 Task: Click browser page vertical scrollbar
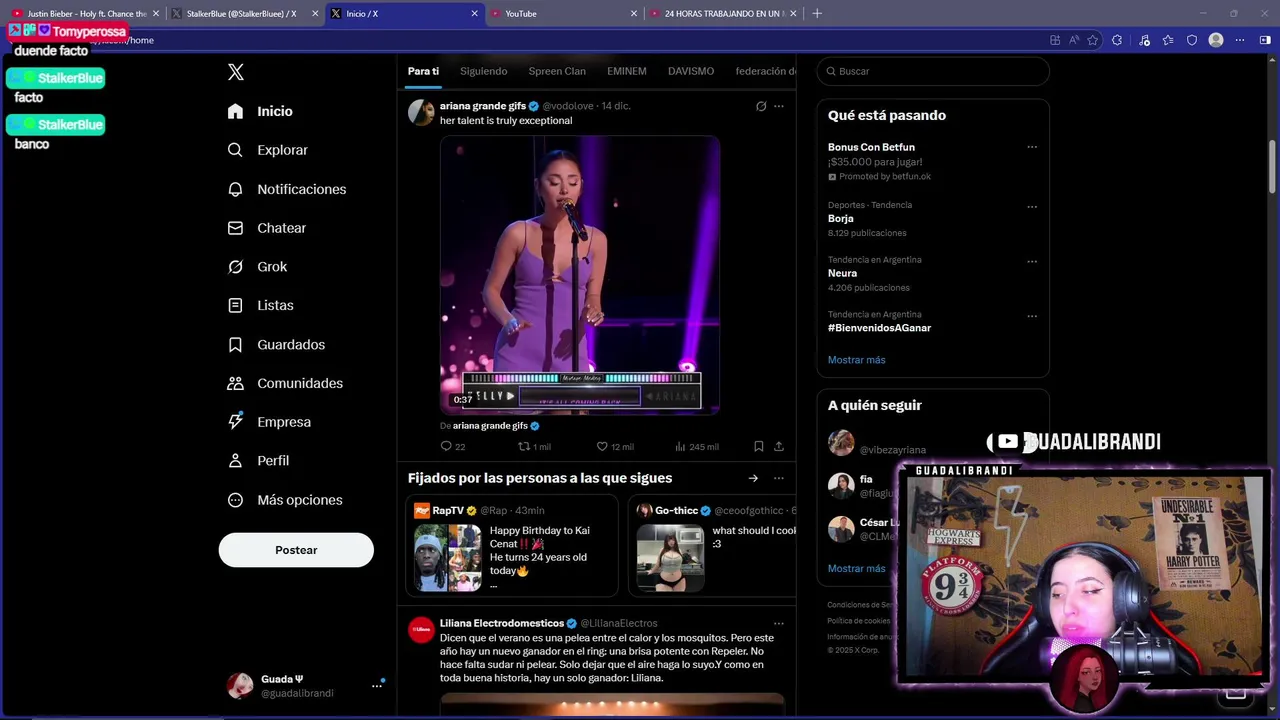pyautogui.click(x=1273, y=165)
